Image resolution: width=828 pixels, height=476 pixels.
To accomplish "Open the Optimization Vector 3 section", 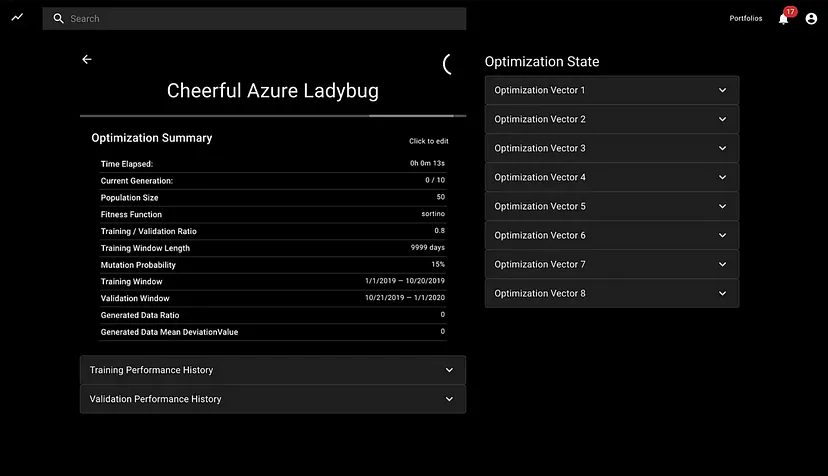I will tap(611, 148).
